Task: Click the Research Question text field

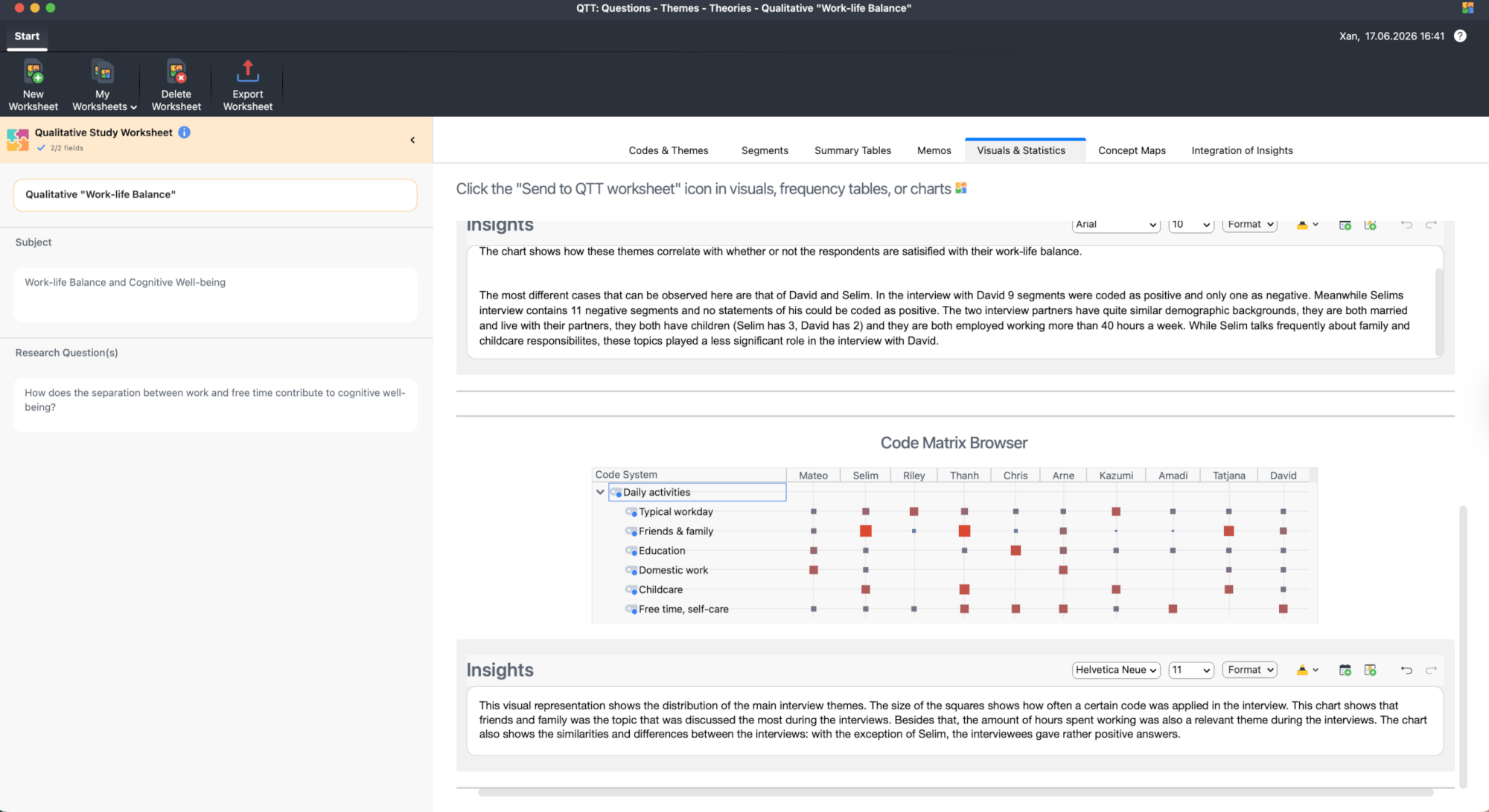Action: [x=215, y=405]
